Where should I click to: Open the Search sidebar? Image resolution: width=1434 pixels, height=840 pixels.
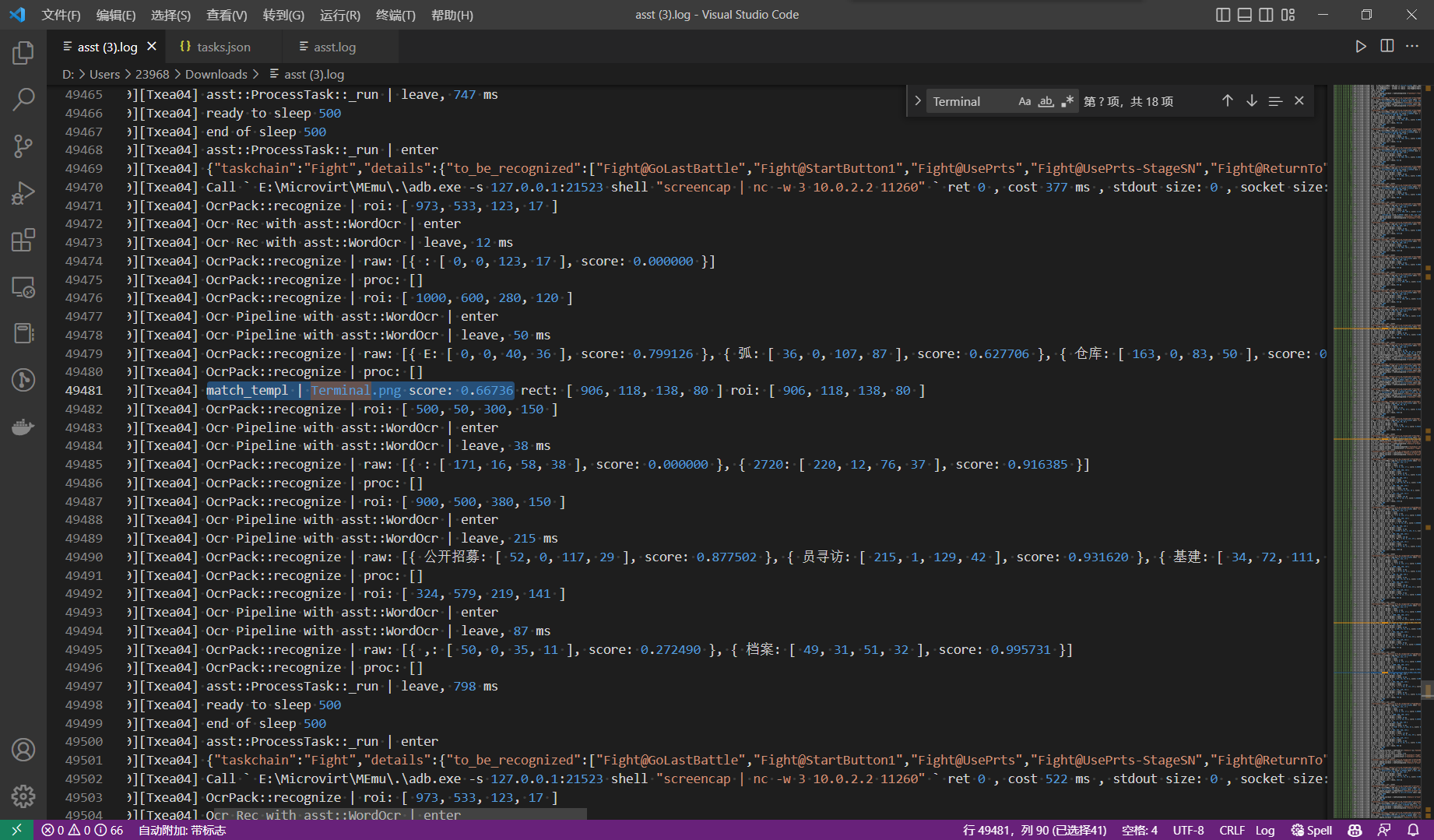coord(23,99)
